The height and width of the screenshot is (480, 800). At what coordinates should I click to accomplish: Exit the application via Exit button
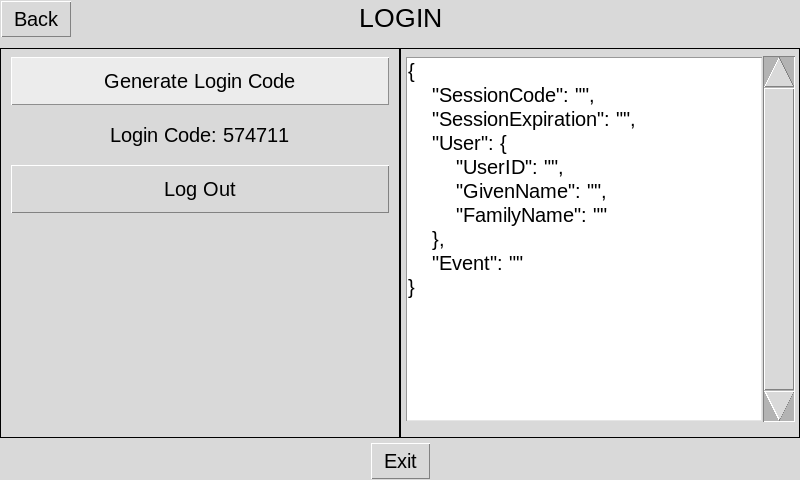tap(400, 461)
